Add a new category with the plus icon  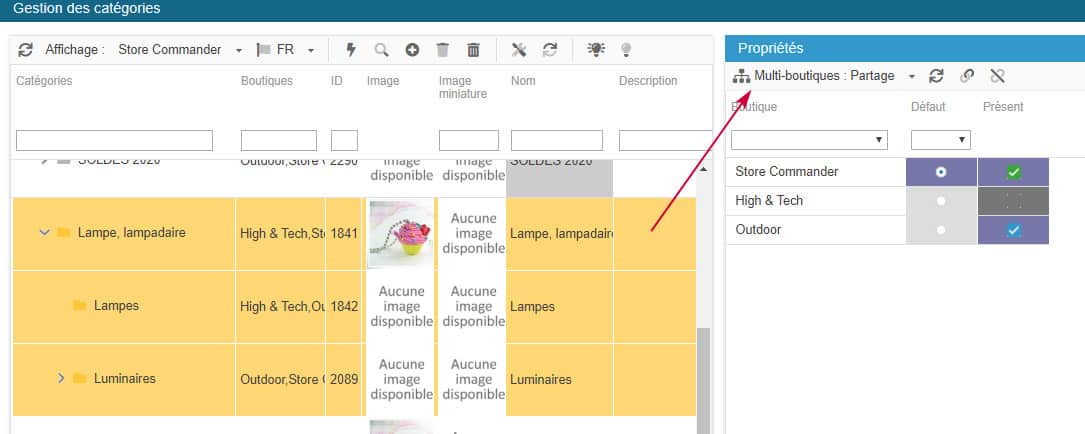412,50
